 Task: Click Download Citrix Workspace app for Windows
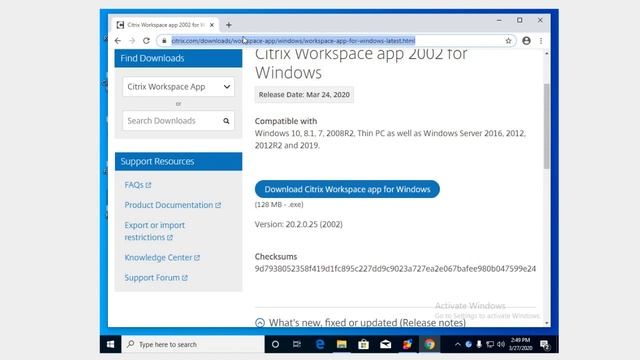(x=347, y=189)
